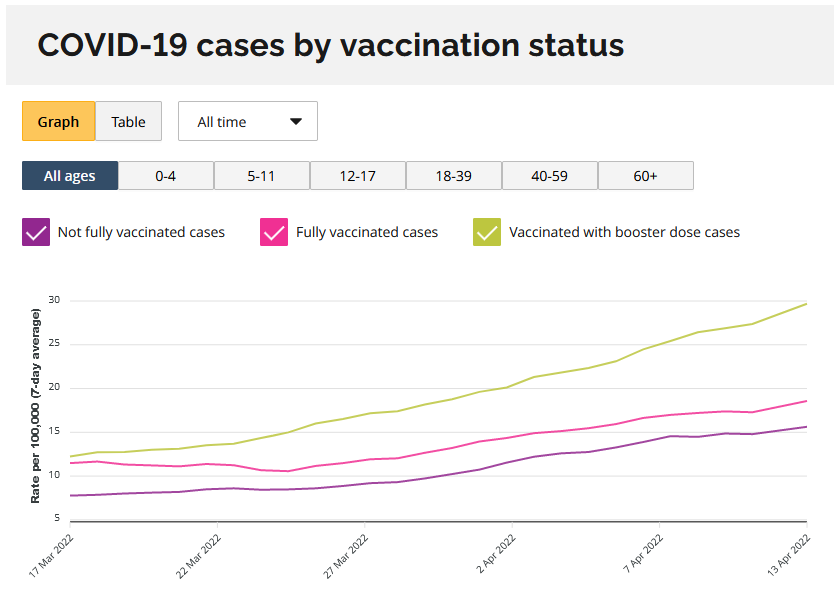Select the All ages filter
This screenshot has width=834, height=612.
[70, 175]
